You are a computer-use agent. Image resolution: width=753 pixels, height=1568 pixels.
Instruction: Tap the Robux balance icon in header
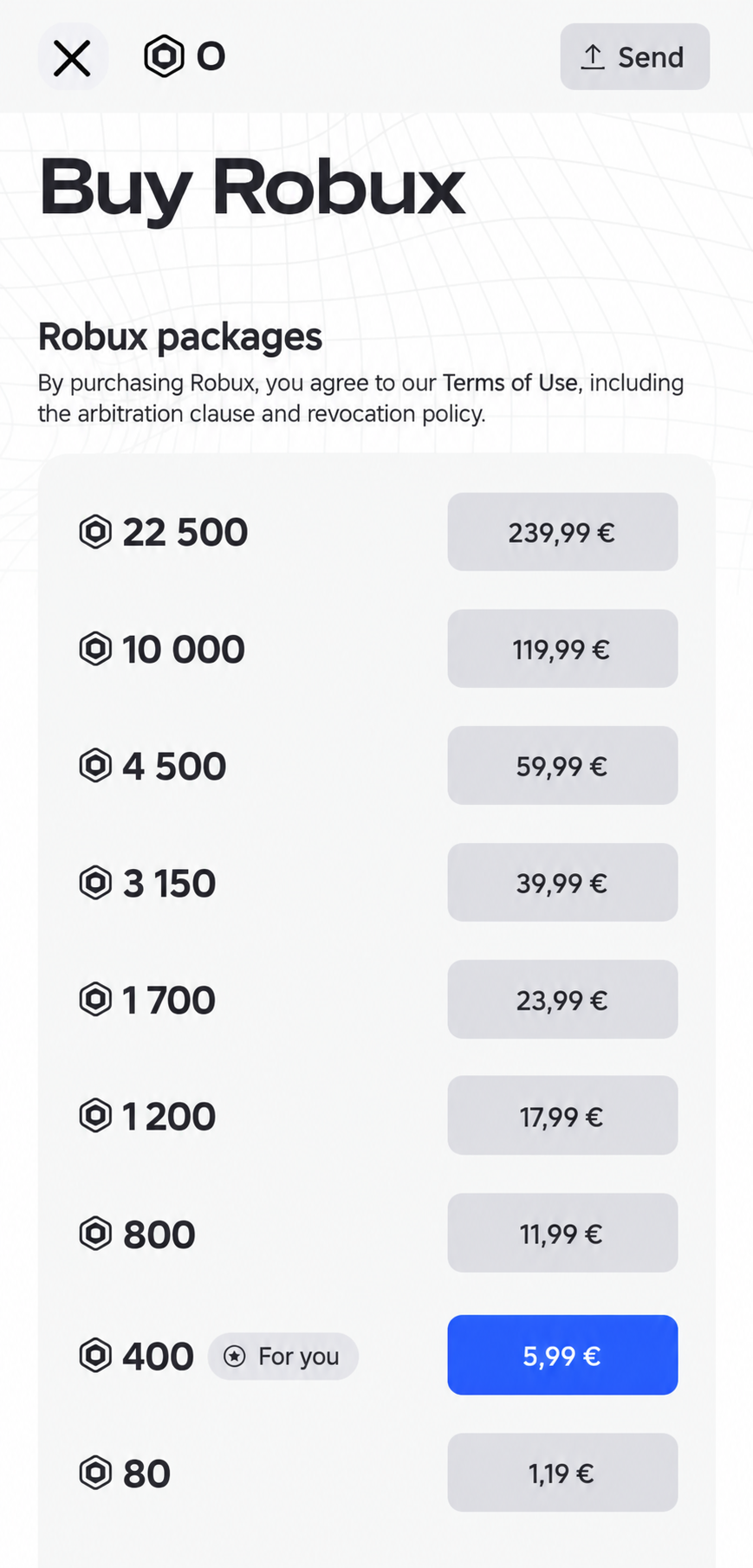click(164, 56)
